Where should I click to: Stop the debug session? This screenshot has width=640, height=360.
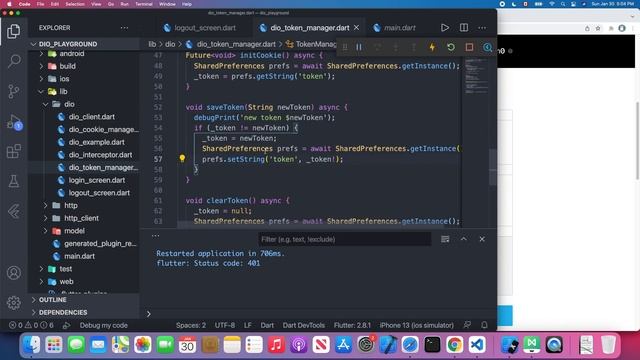469,47
